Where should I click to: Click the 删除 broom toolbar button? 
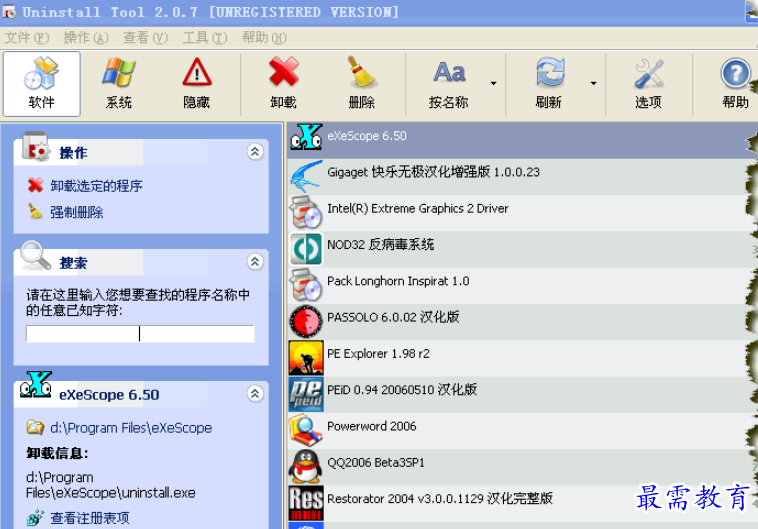tap(362, 84)
